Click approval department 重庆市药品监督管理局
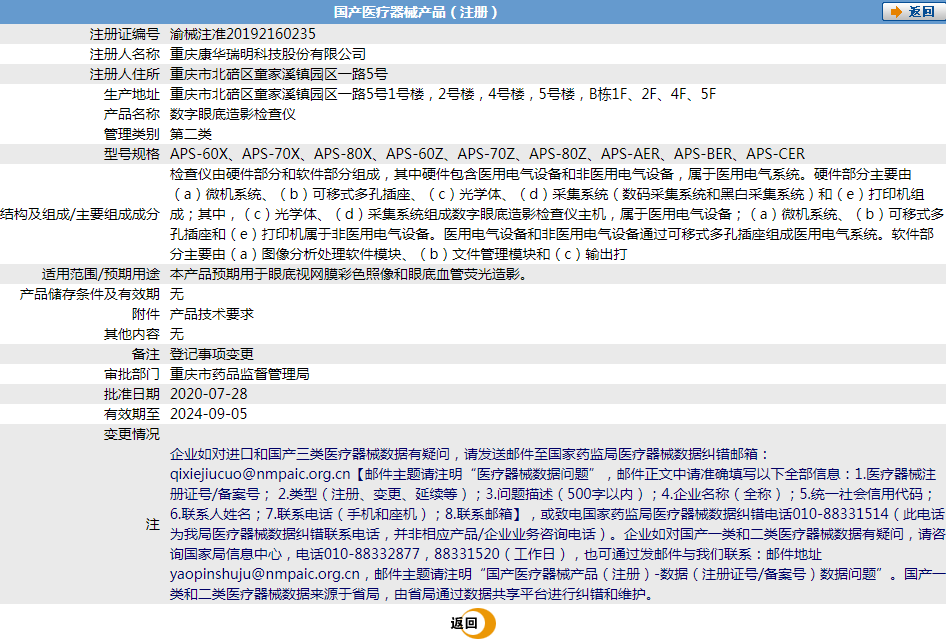Image resolution: width=946 pixels, height=641 pixels. pos(240,374)
